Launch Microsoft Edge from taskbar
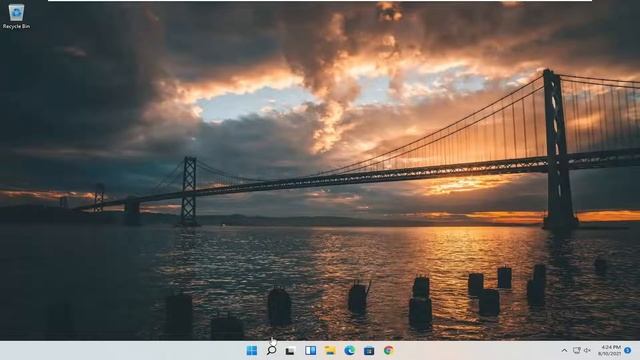Viewport: 640px width, 360px height. point(349,351)
